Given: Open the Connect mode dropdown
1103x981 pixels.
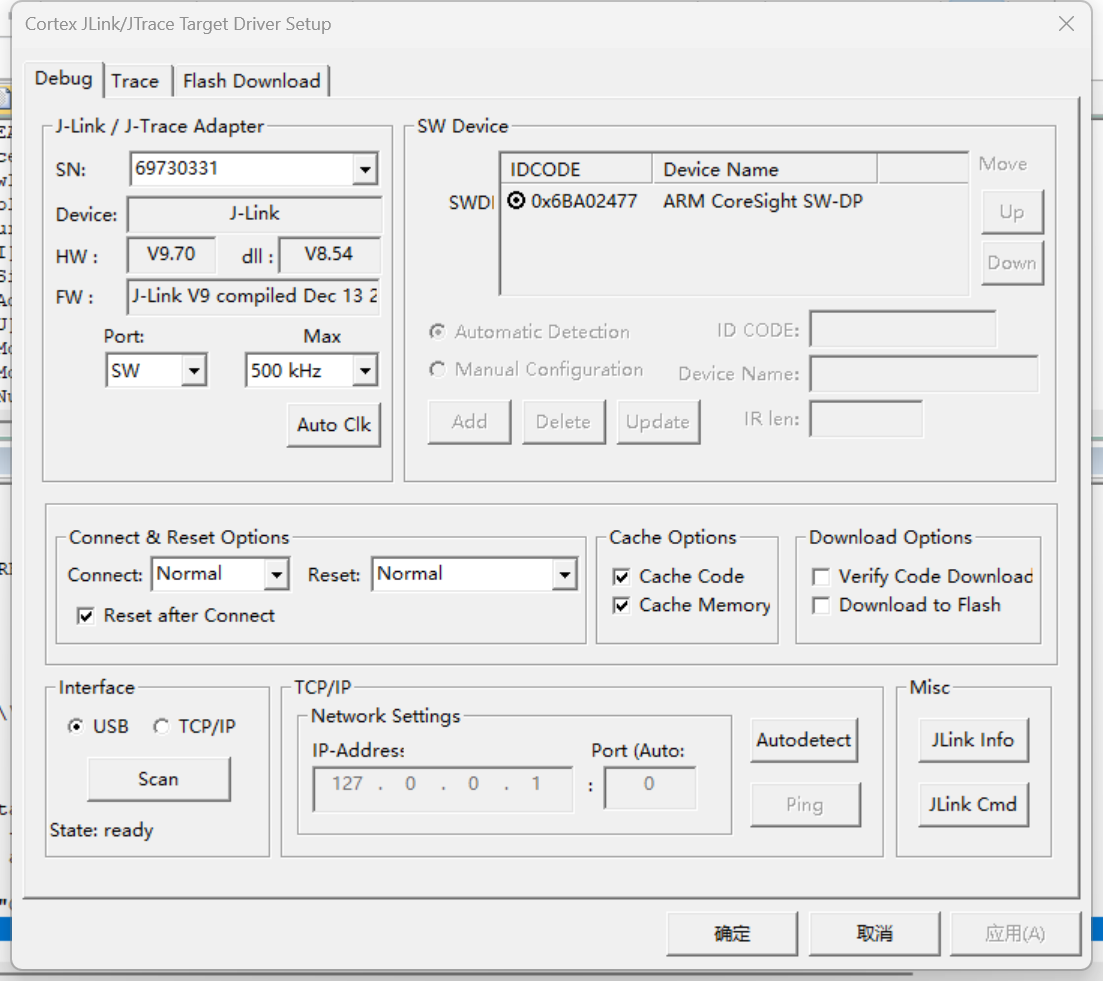Looking at the screenshot, I should [276, 575].
